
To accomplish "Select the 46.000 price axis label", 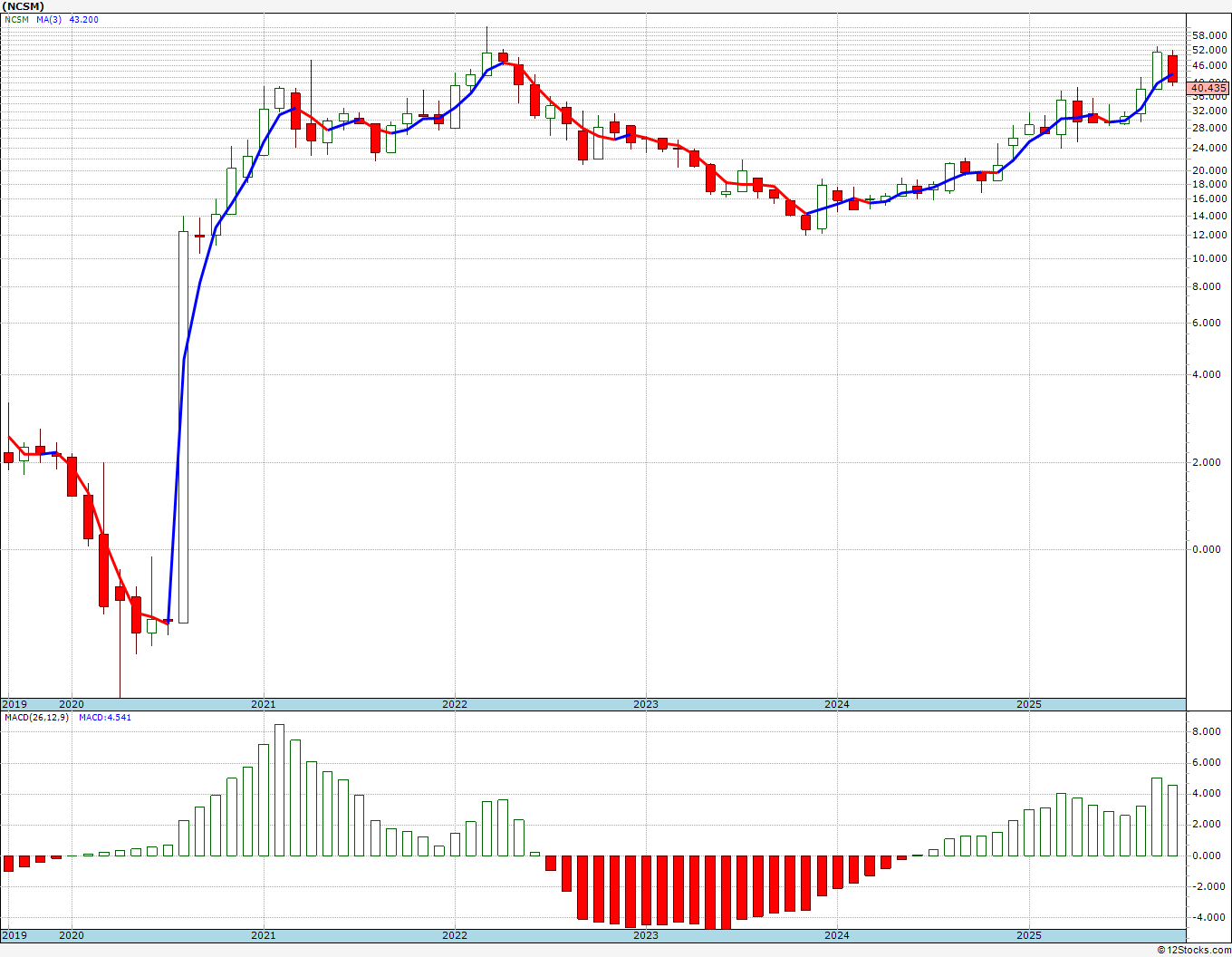I will tap(1209, 66).
